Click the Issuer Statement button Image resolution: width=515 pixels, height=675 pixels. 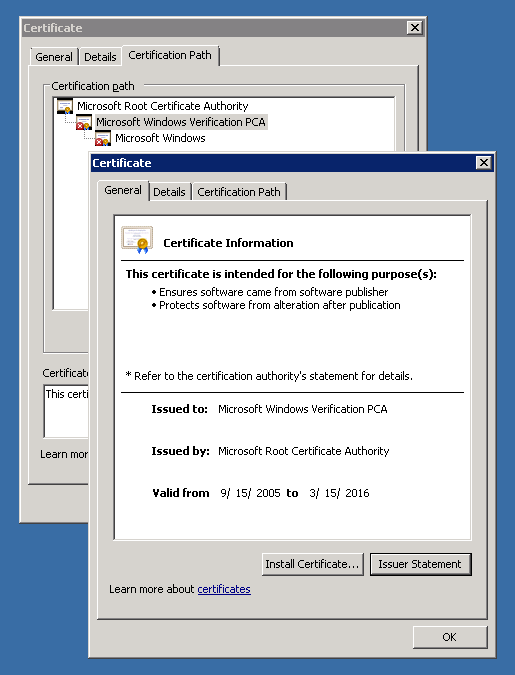point(420,564)
